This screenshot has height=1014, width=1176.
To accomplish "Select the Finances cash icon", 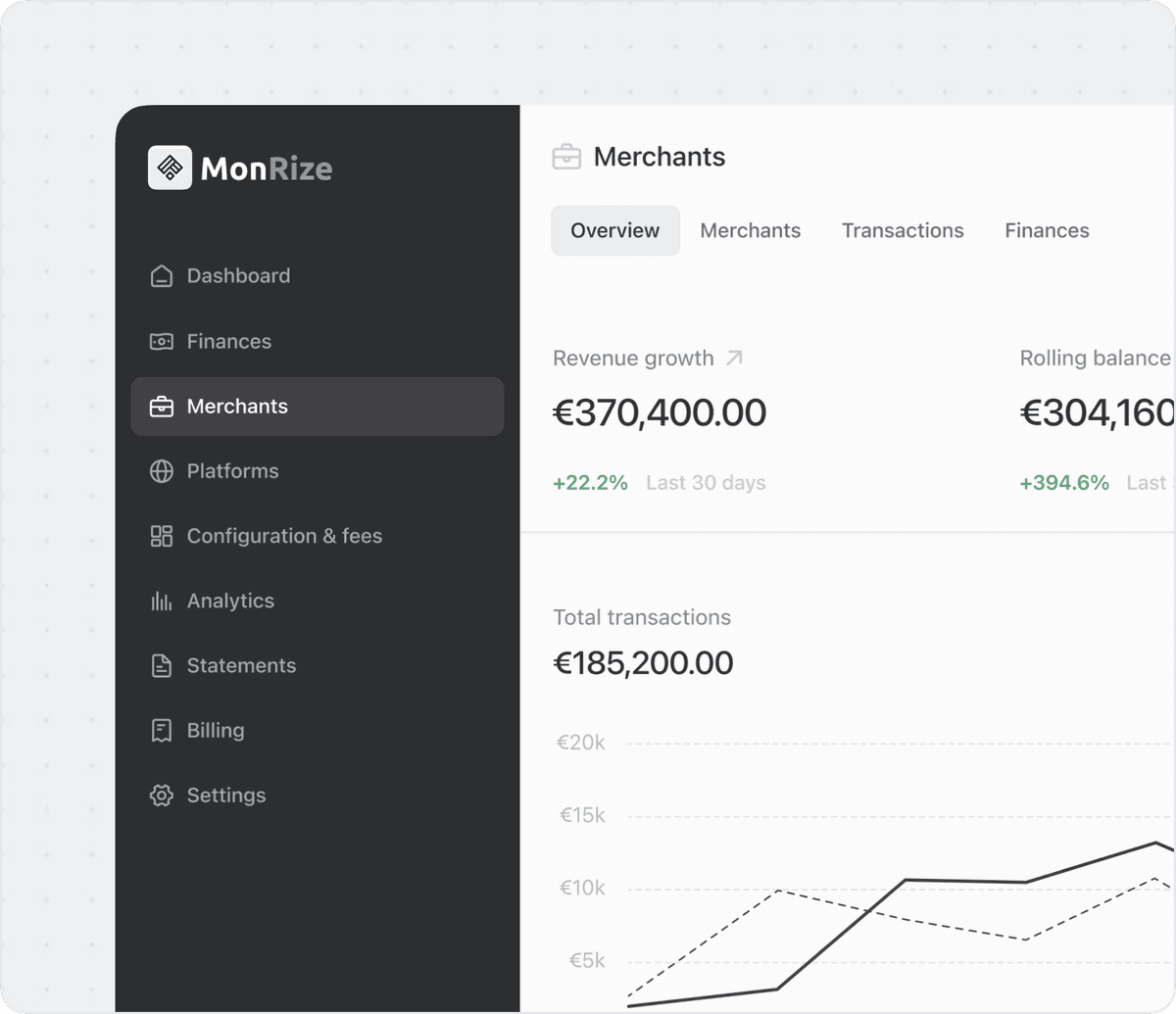I will click(x=162, y=341).
